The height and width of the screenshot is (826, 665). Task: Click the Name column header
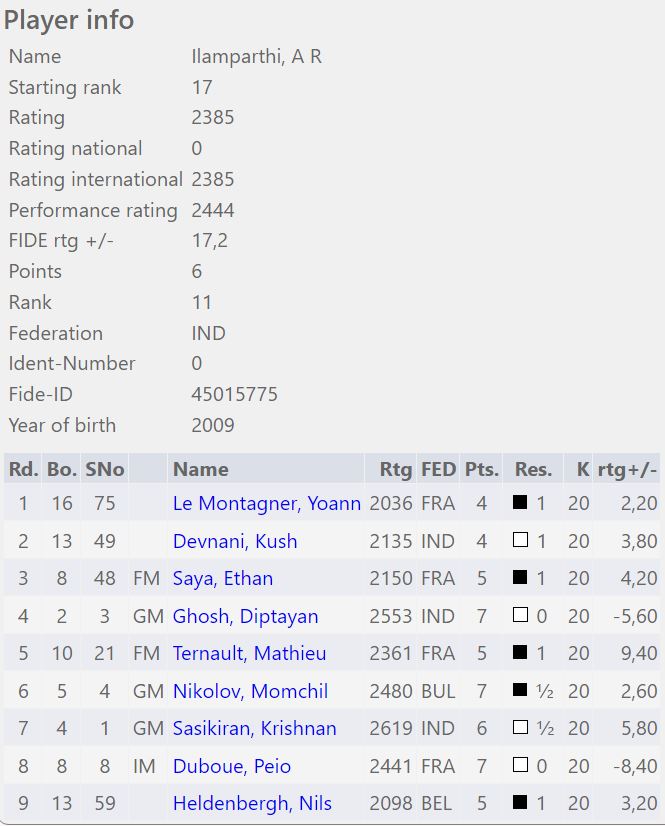coord(200,468)
